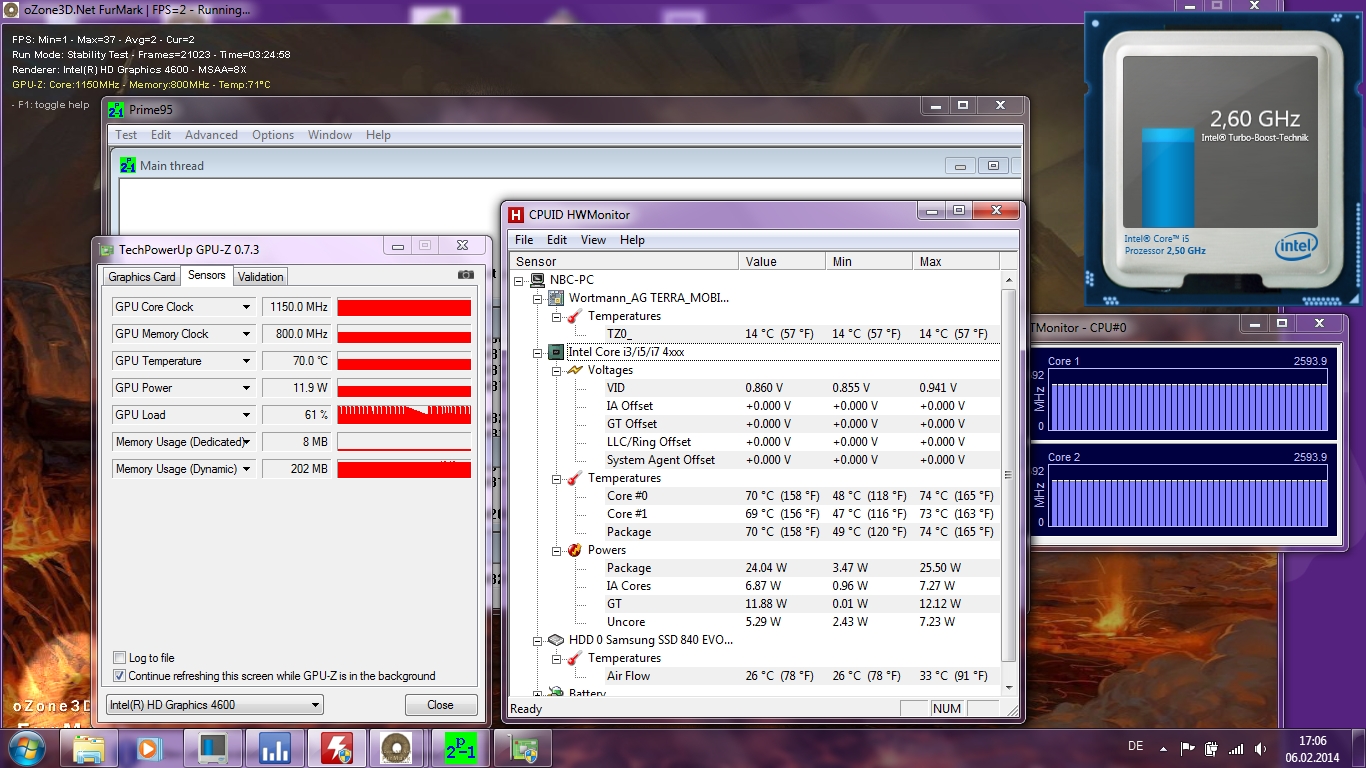Open the Advanced menu in Prime95

tap(211, 135)
